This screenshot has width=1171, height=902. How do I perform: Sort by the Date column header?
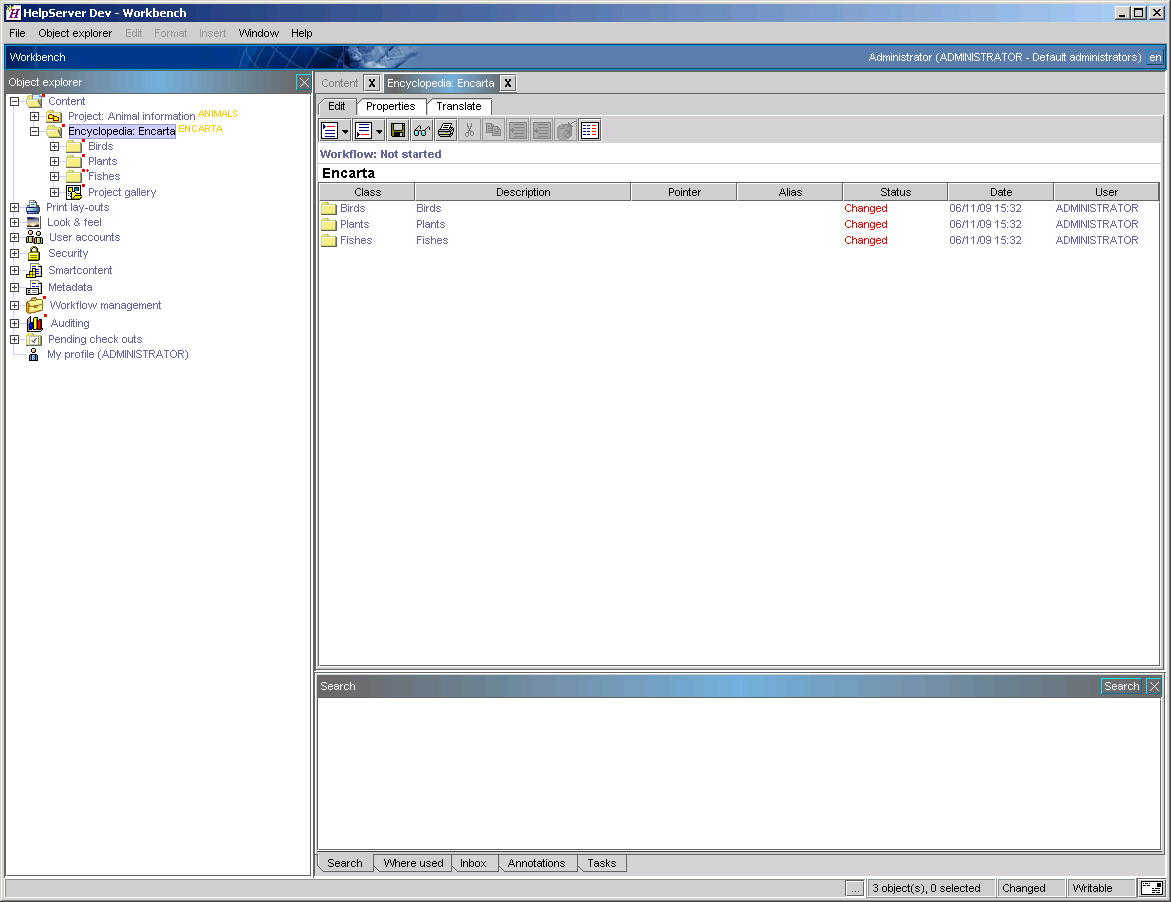point(1001,192)
